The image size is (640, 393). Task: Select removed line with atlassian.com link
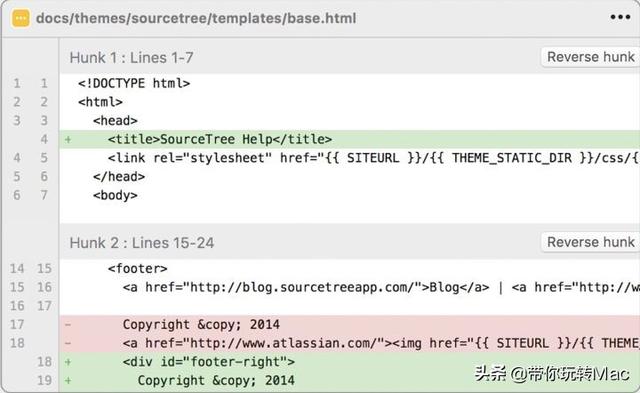pos(349,343)
